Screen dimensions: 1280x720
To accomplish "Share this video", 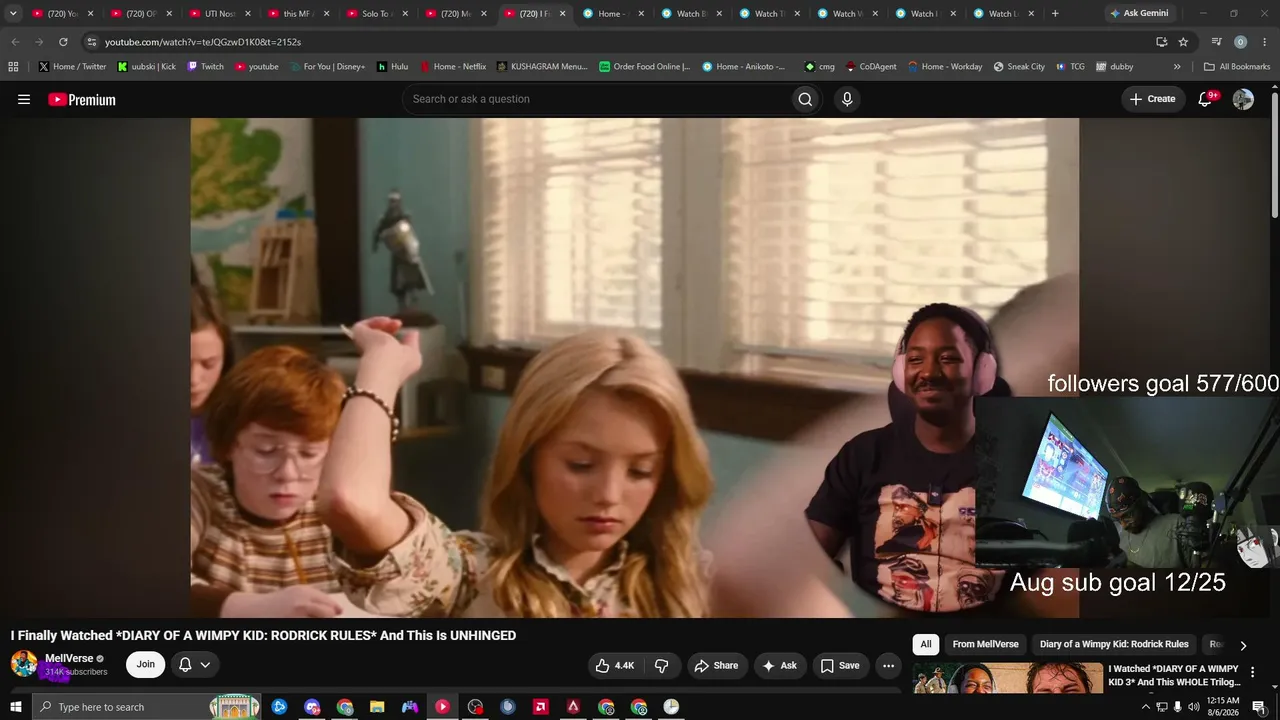I will 716,665.
